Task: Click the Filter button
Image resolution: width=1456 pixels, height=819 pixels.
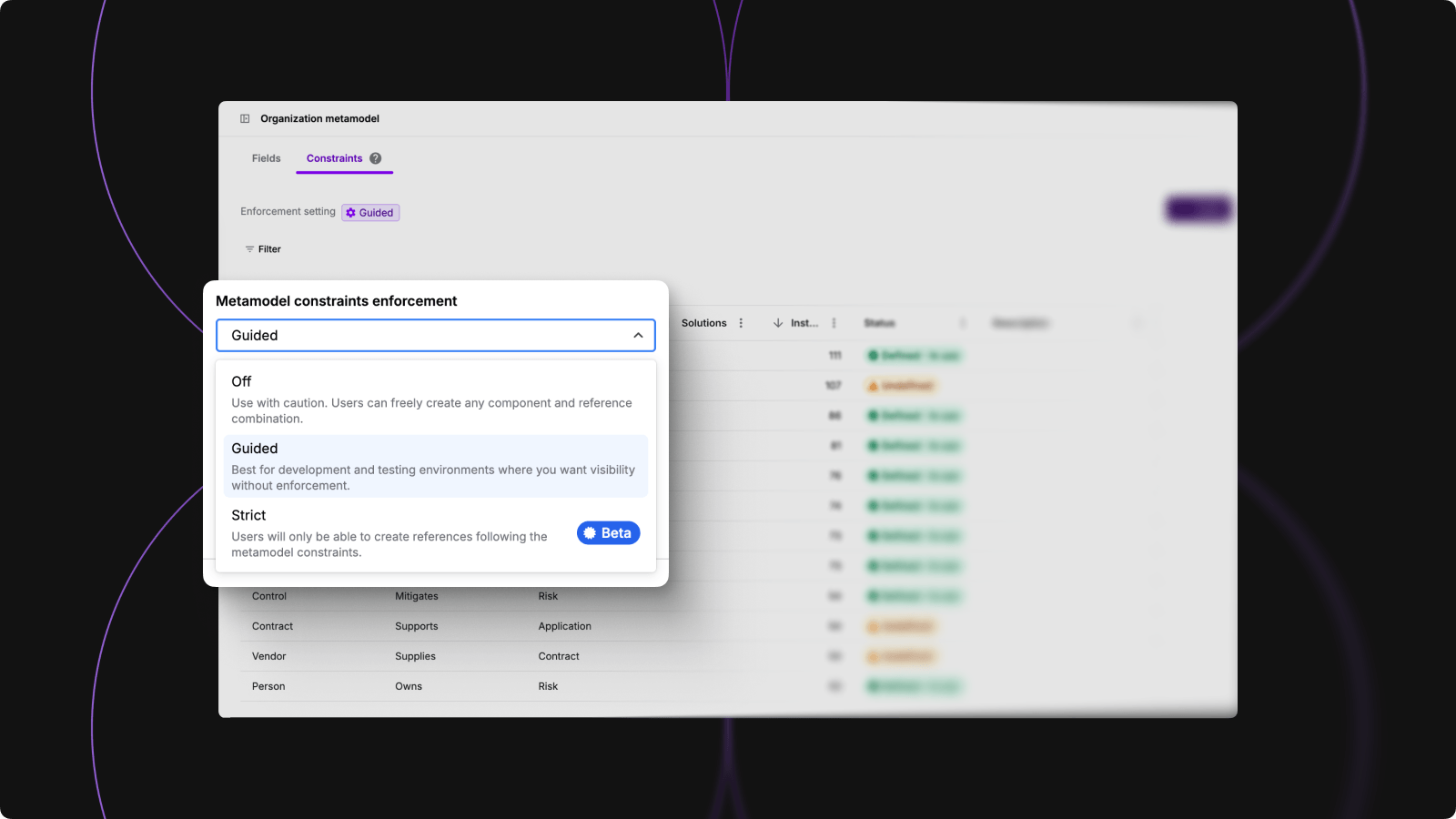Action: (x=264, y=249)
